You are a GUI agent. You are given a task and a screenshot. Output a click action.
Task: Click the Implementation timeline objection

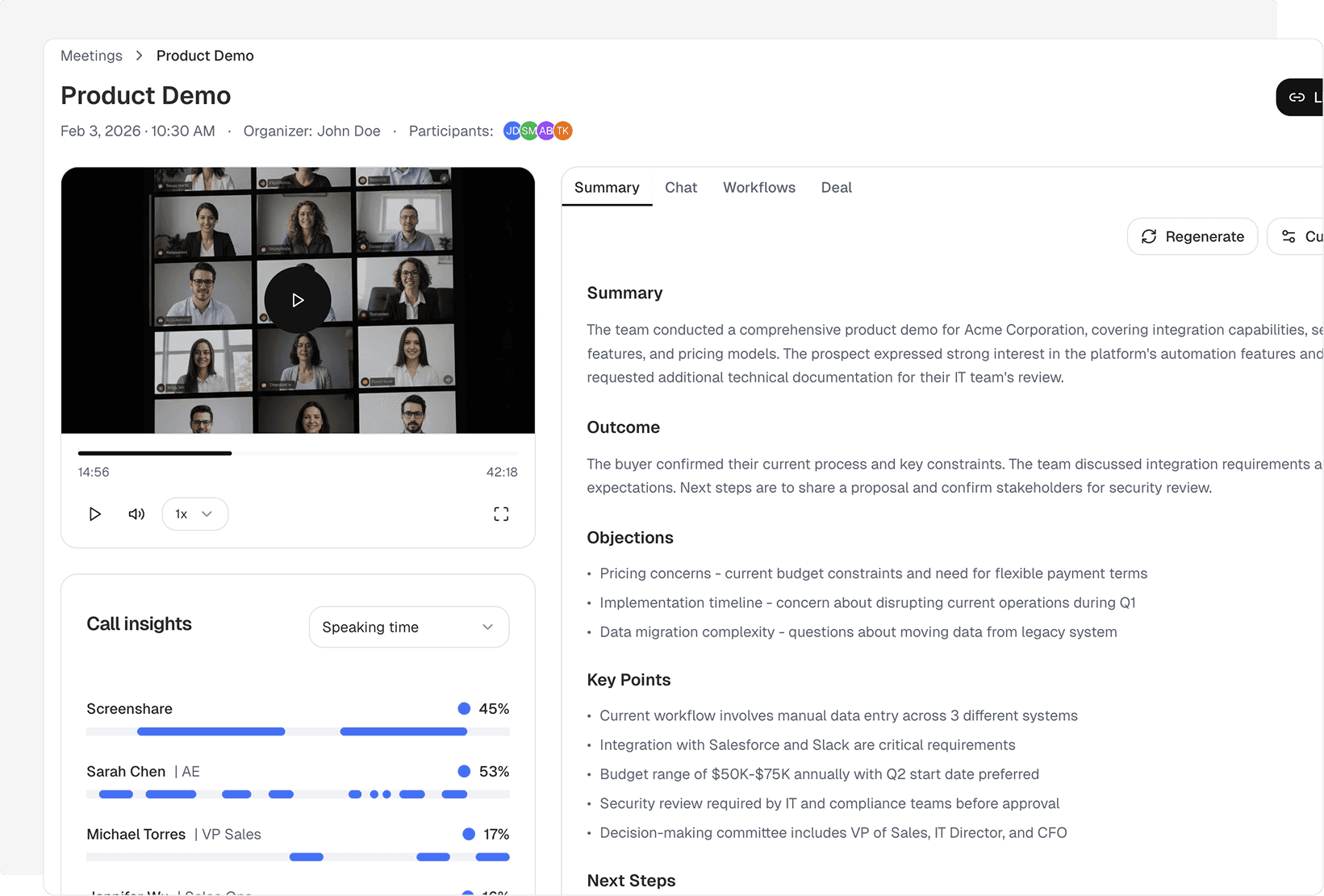(x=867, y=603)
